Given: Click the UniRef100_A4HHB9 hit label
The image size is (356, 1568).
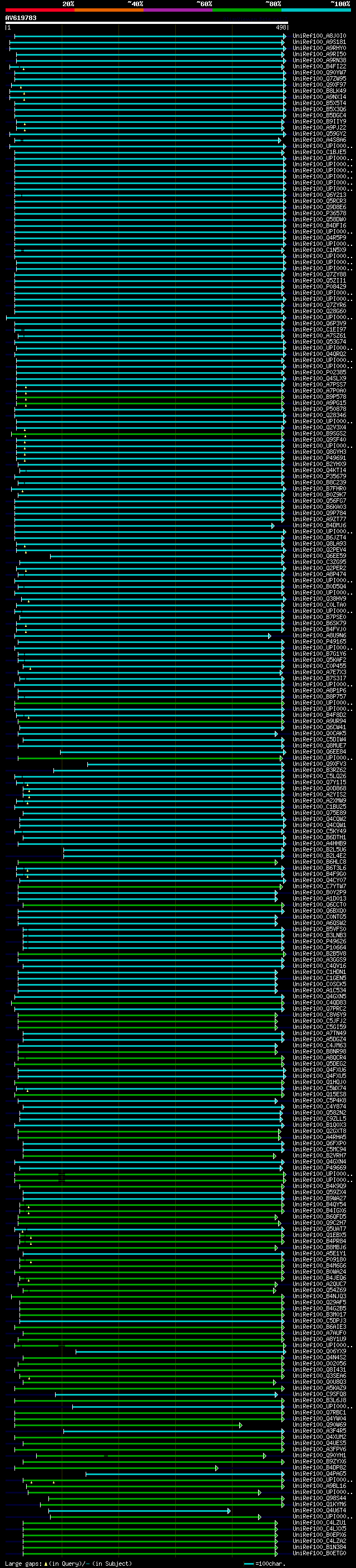Looking at the screenshot, I should pyautogui.click(x=319, y=843).
